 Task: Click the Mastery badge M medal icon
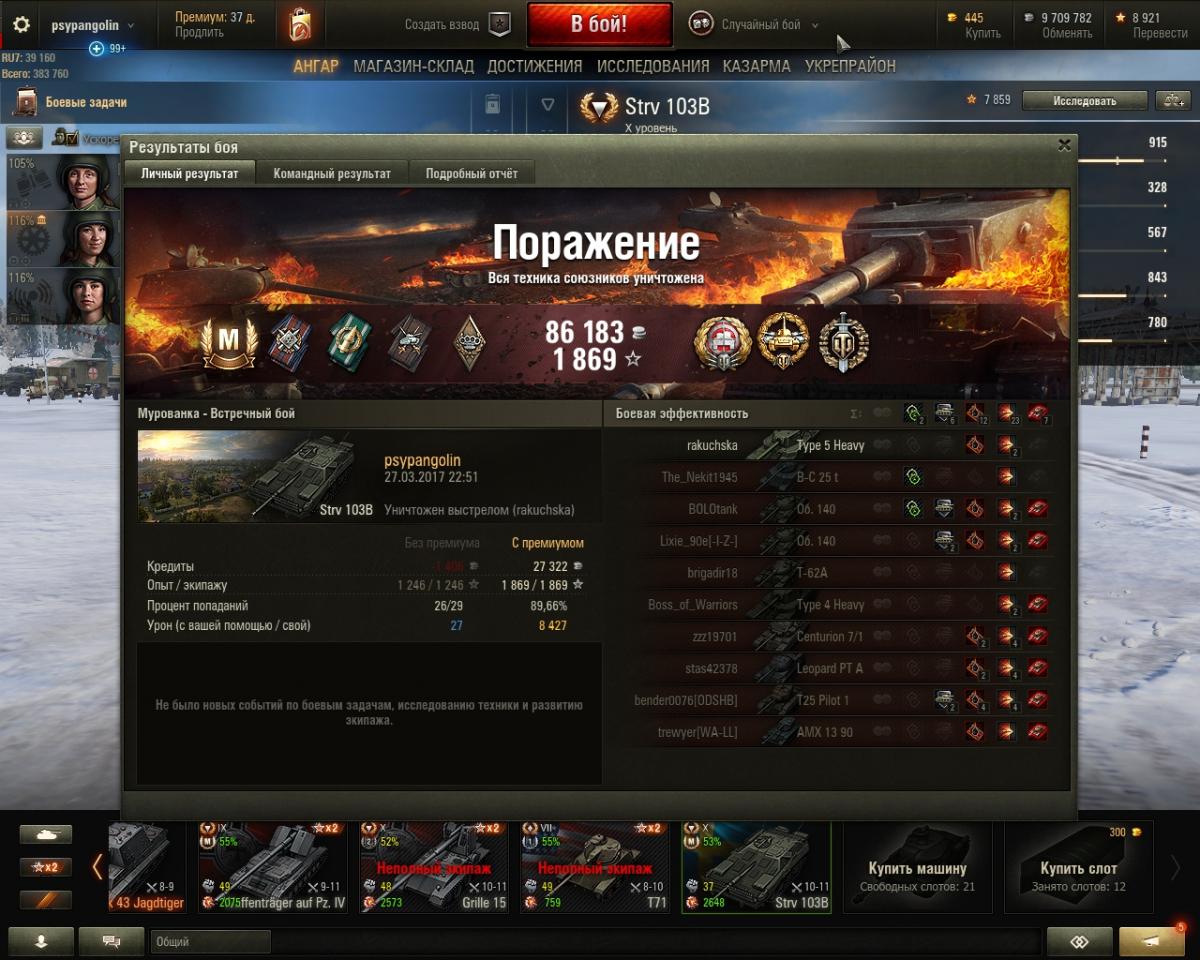pyautogui.click(x=229, y=342)
